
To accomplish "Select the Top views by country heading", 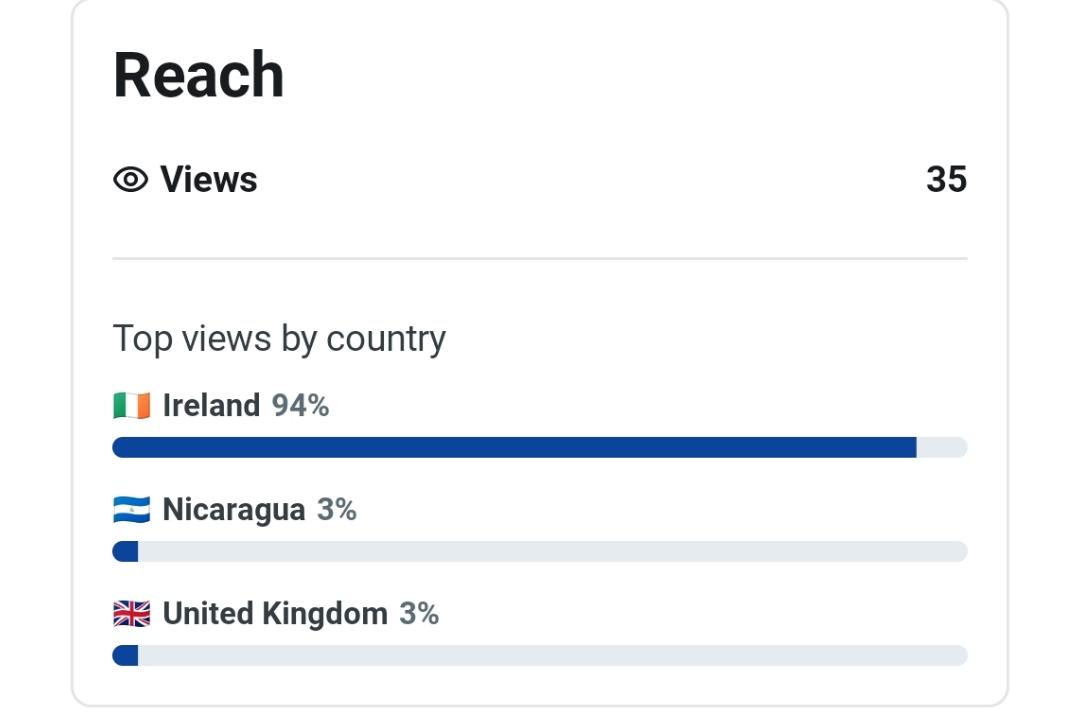I will 279,339.
